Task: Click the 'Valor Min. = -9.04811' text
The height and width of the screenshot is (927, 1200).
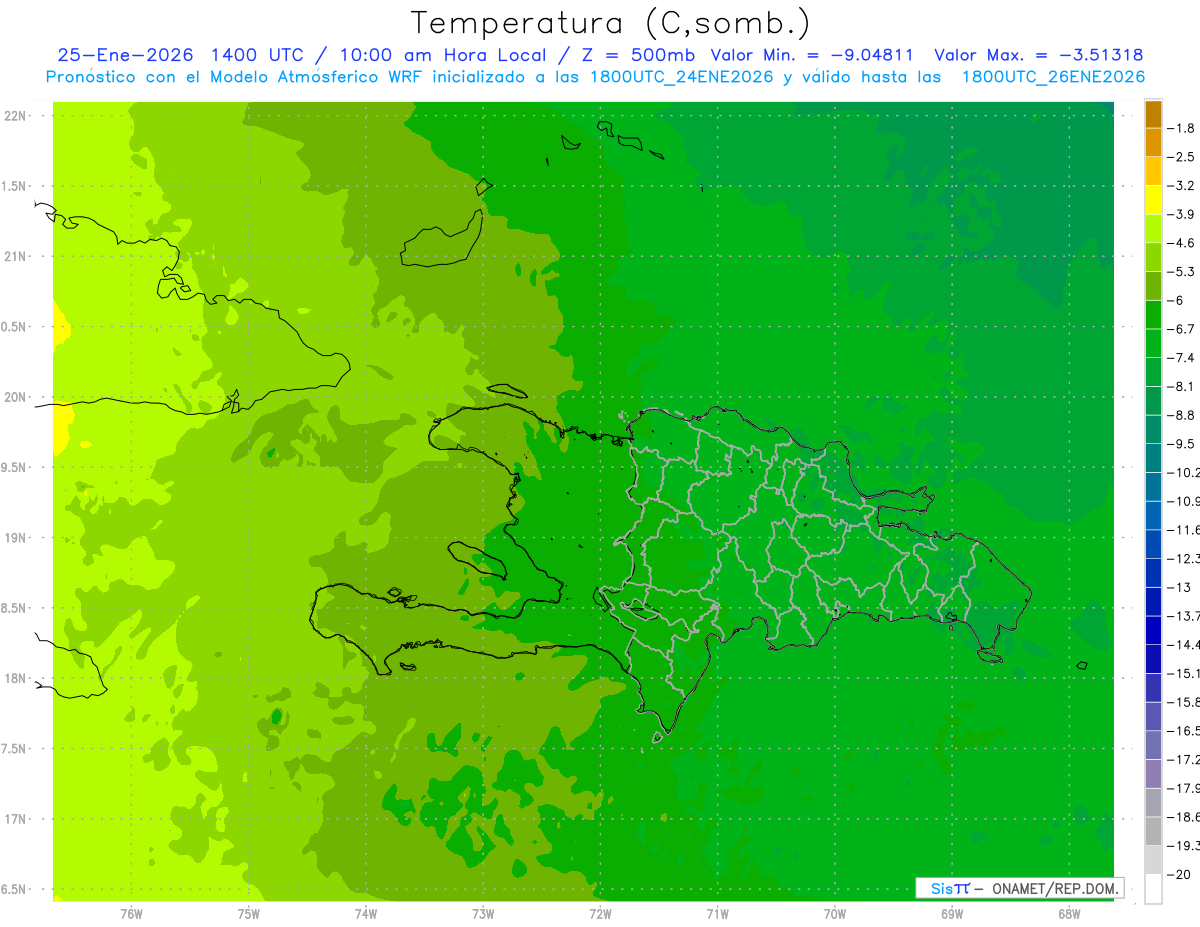Action: pyautogui.click(x=812, y=55)
